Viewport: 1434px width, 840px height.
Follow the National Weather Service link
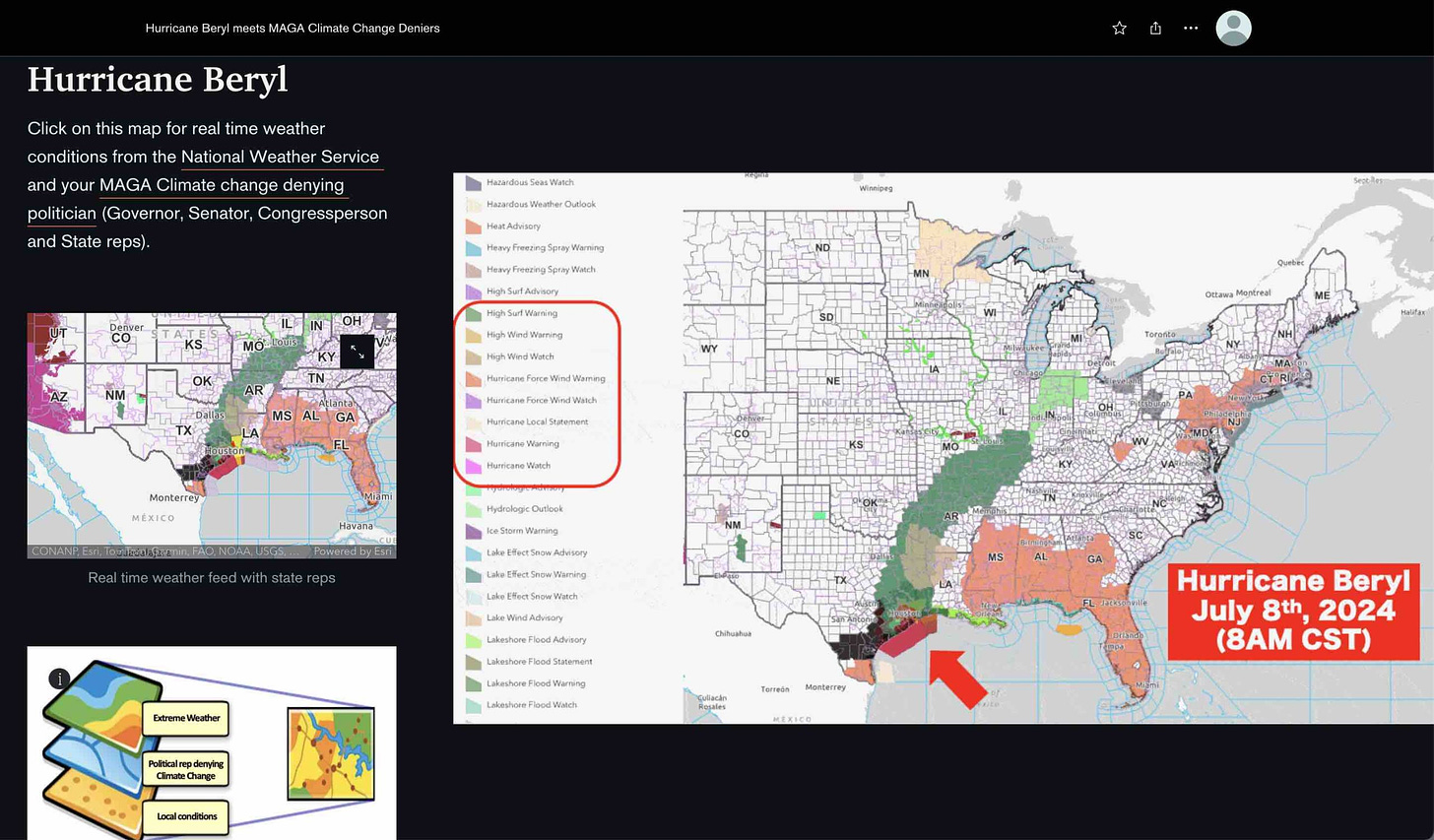[280, 157]
